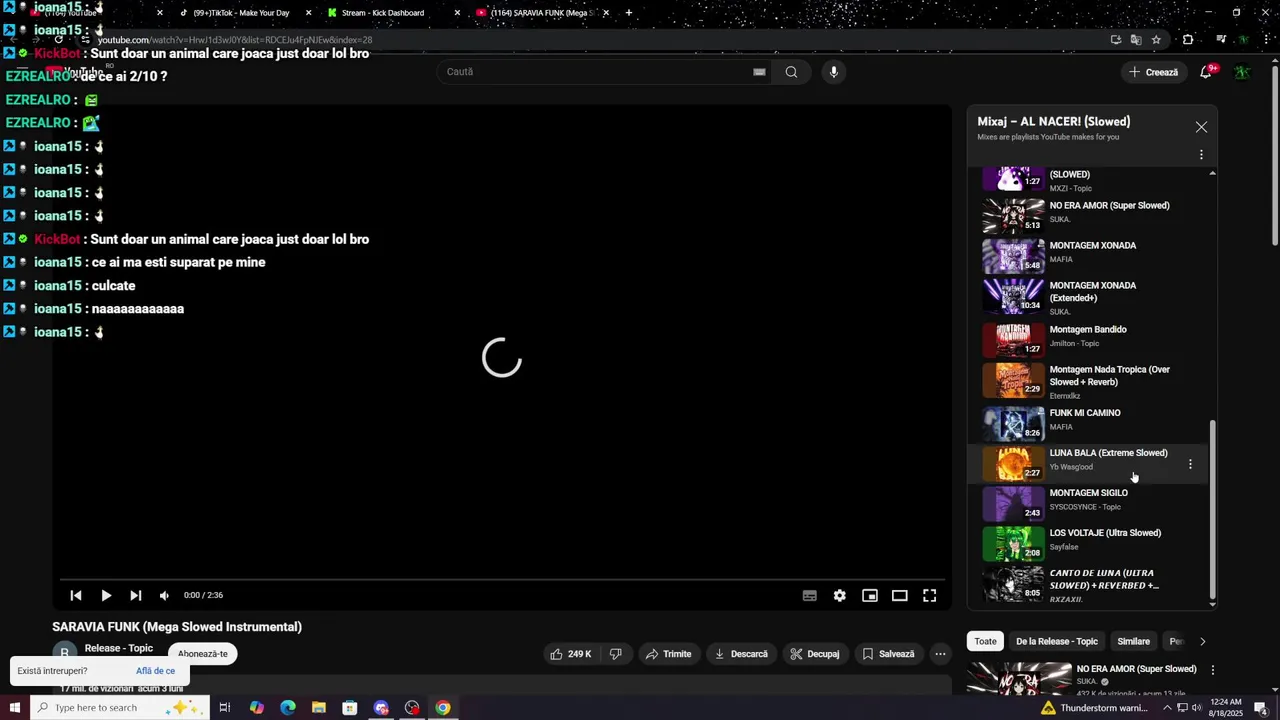This screenshot has height=720, width=1280.
Task: Open options for the LUNA BALA playlist item
Action: pos(1190,464)
